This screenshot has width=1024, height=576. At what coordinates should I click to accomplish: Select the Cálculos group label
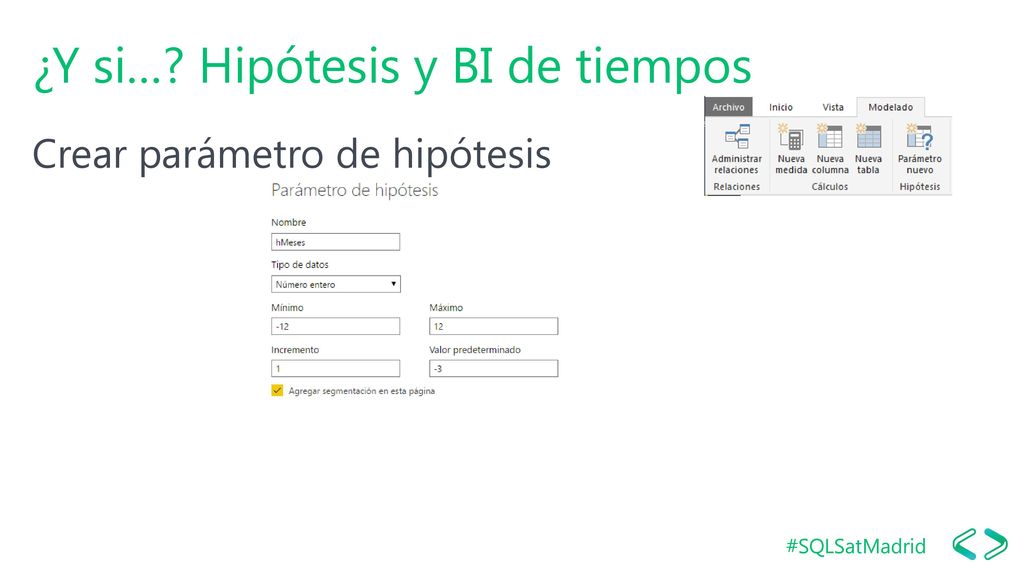coord(829,187)
